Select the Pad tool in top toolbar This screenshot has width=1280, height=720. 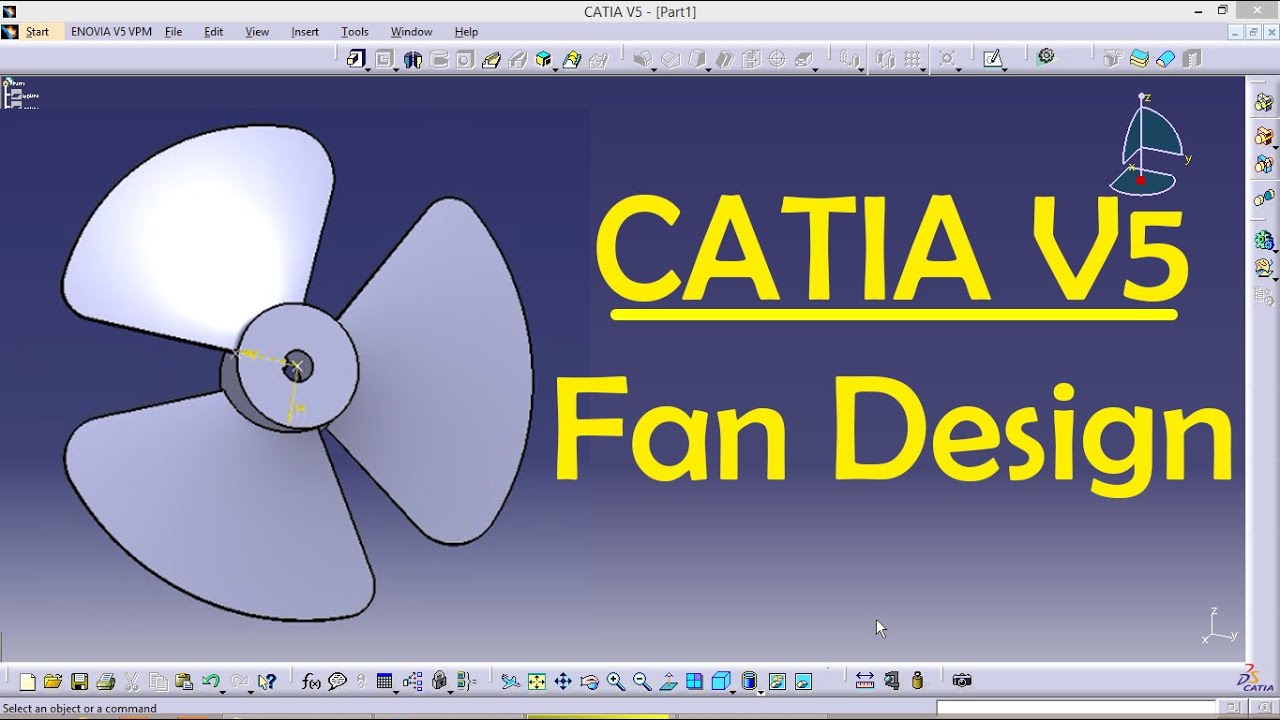[357, 59]
